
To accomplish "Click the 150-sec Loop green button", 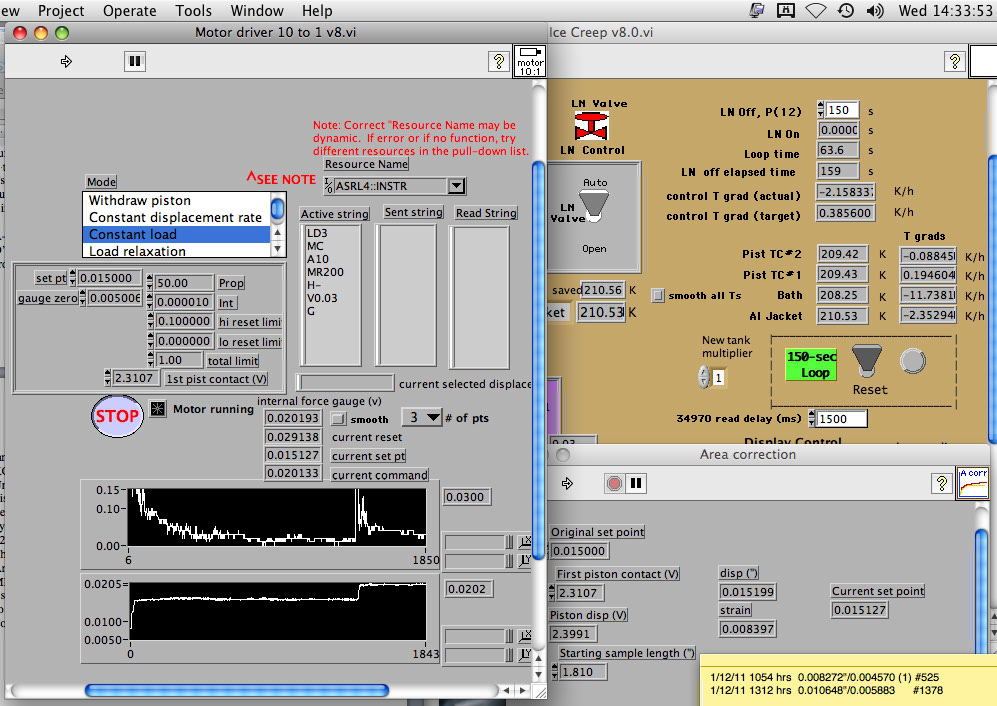I will point(810,364).
